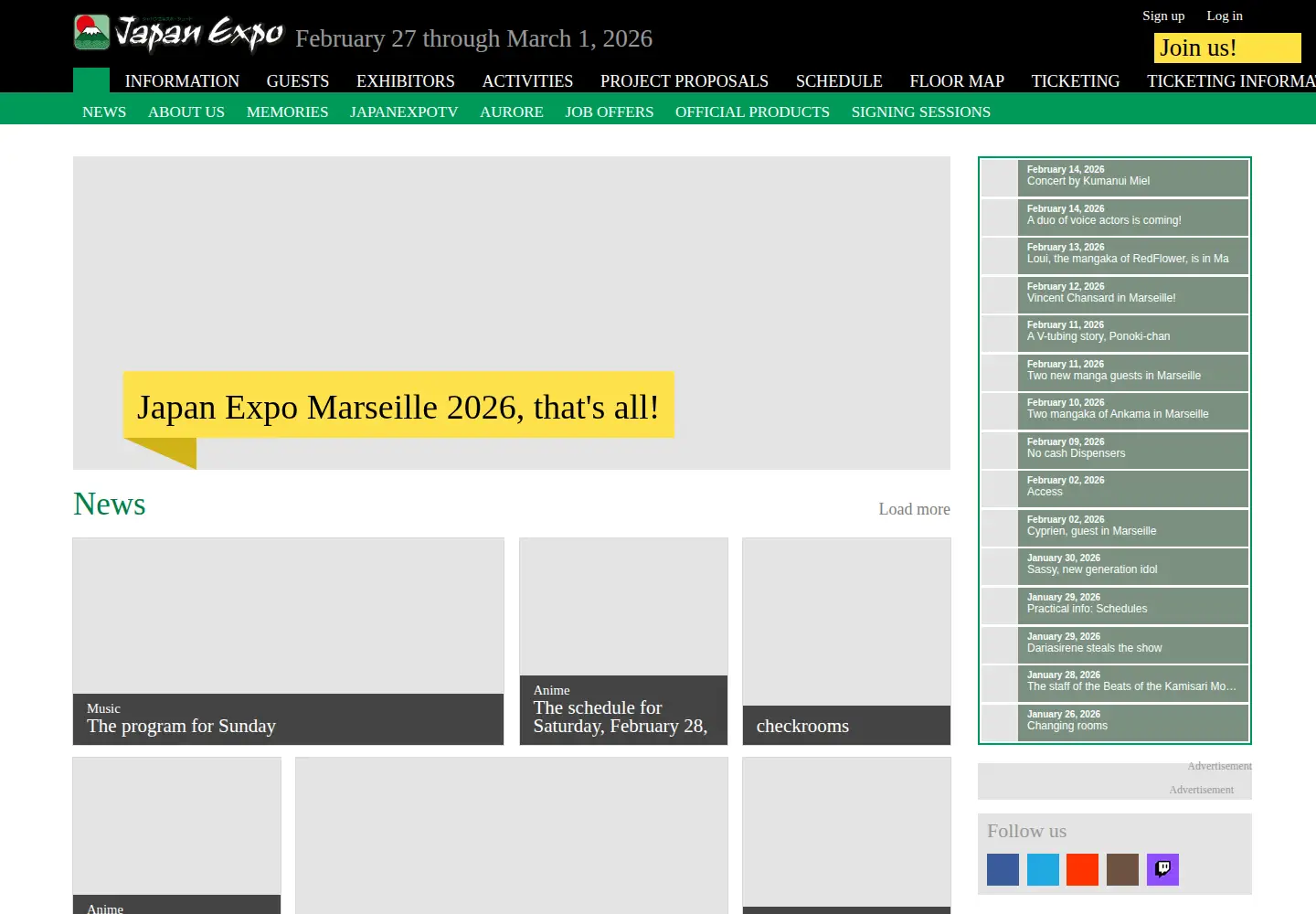Open the GUESTS menu
Image resolution: width=1316 pixels, height=914 pixels.
(x=298, y=81)
